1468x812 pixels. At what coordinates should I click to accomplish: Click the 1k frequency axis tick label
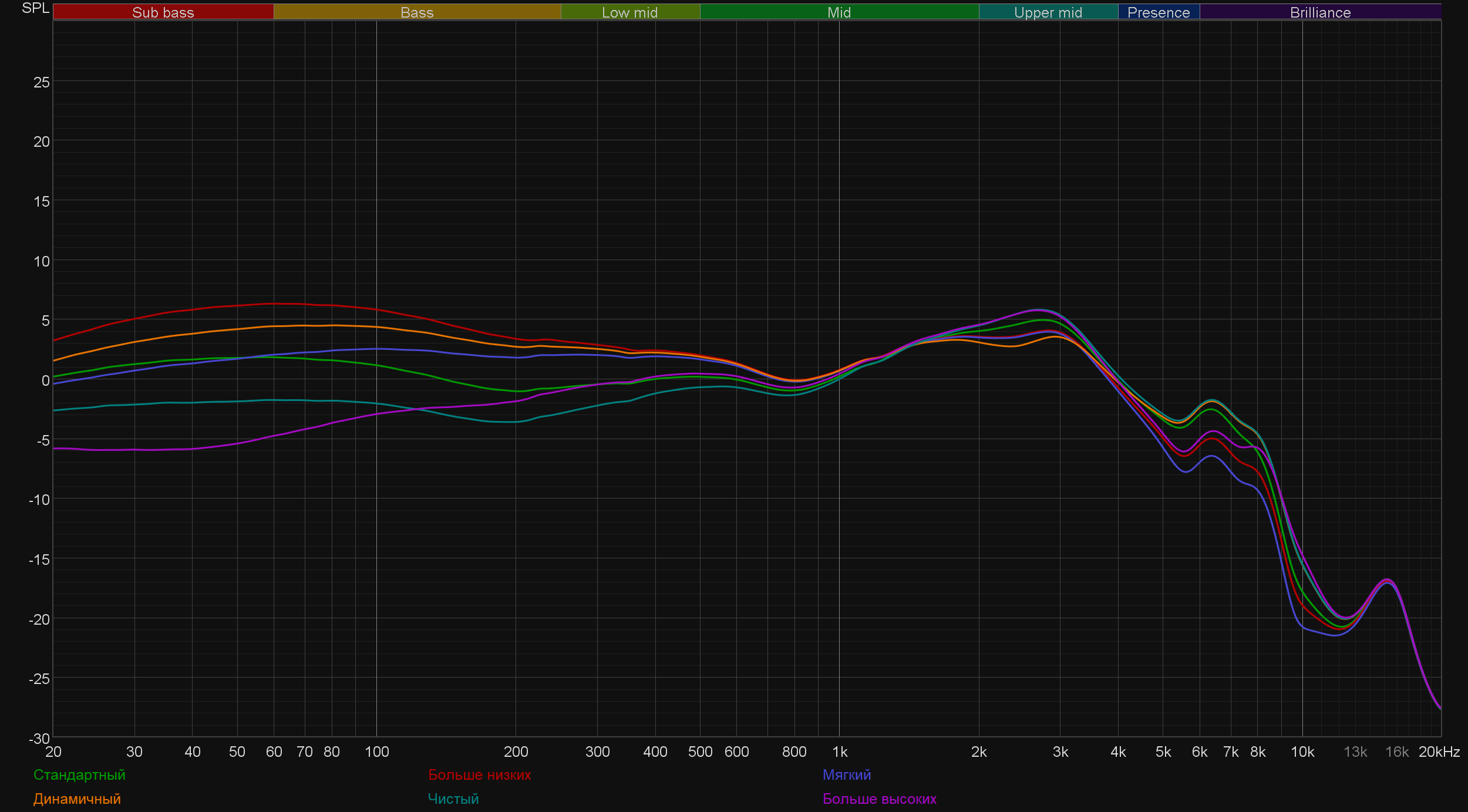(840, 752)
